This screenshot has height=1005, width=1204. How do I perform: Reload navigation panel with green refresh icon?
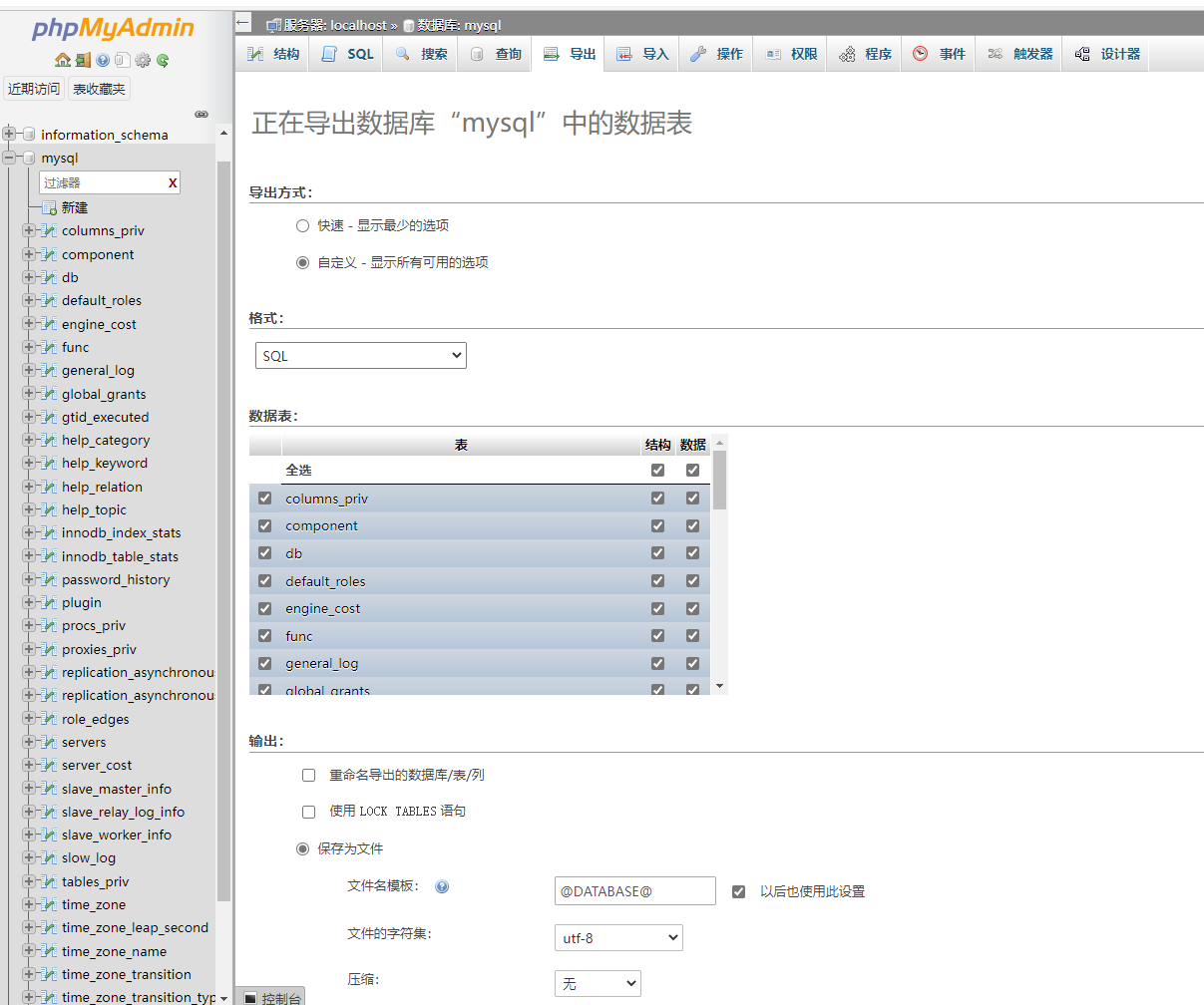pyautogui.click(x=162, y=60)
